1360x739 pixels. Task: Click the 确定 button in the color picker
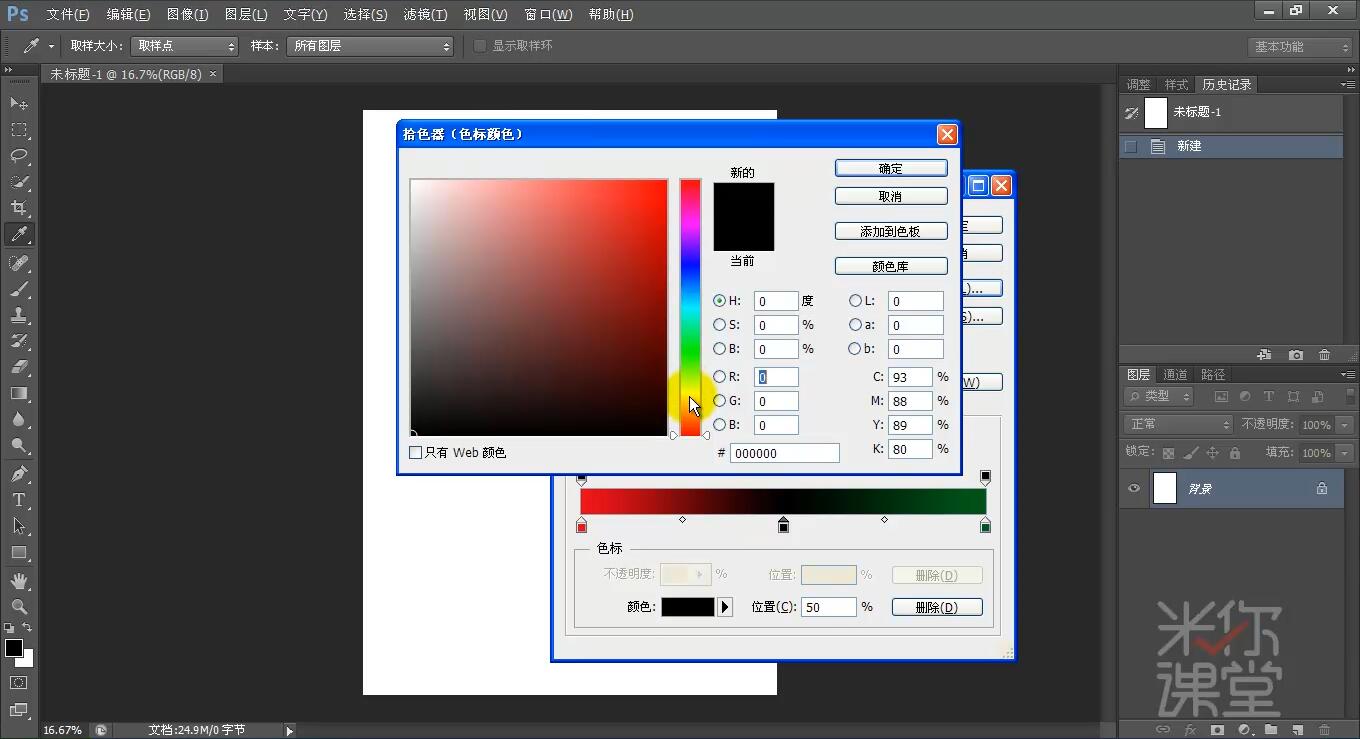pos(890,167)
